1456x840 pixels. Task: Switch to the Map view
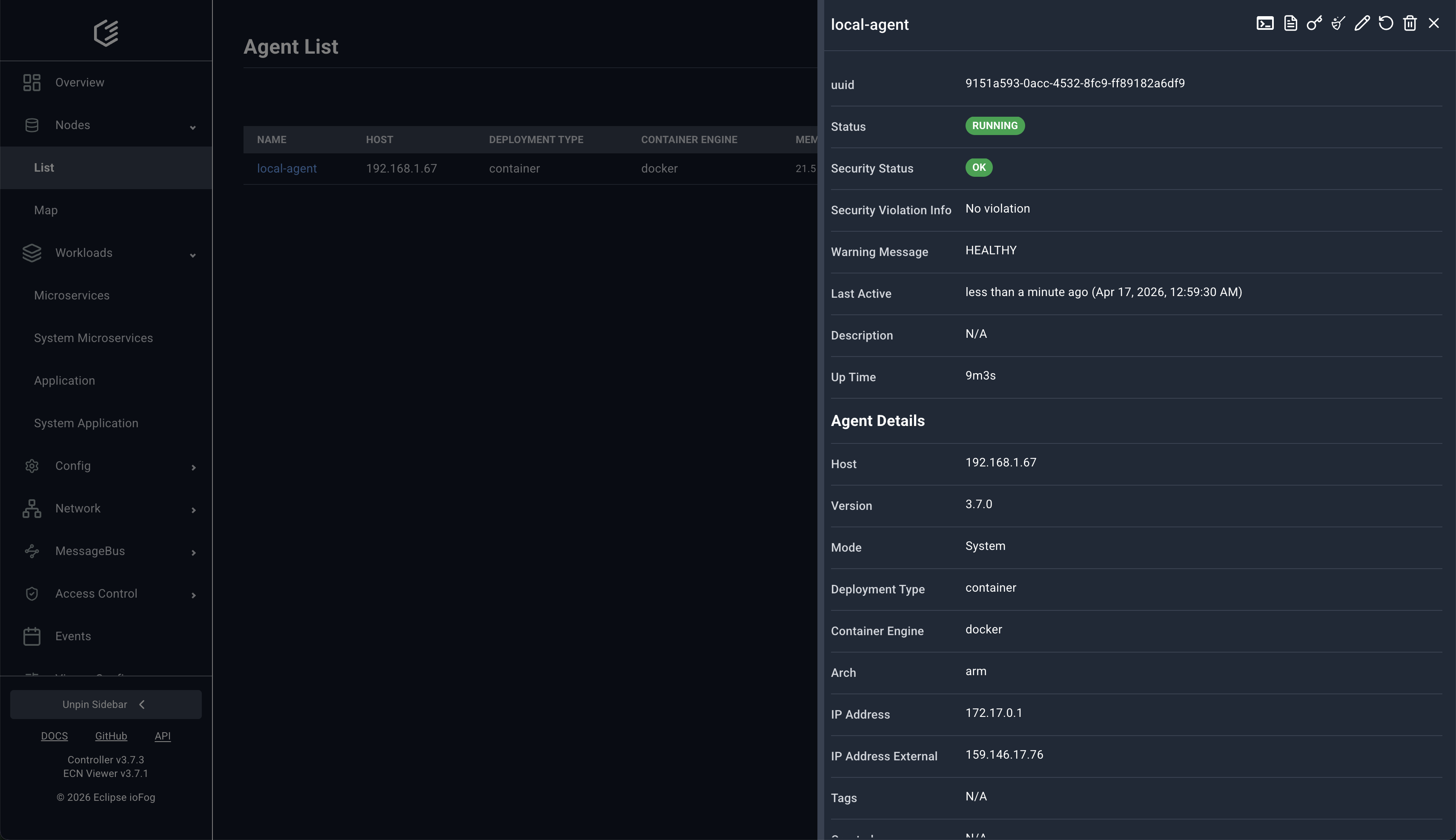coord(46,210)
